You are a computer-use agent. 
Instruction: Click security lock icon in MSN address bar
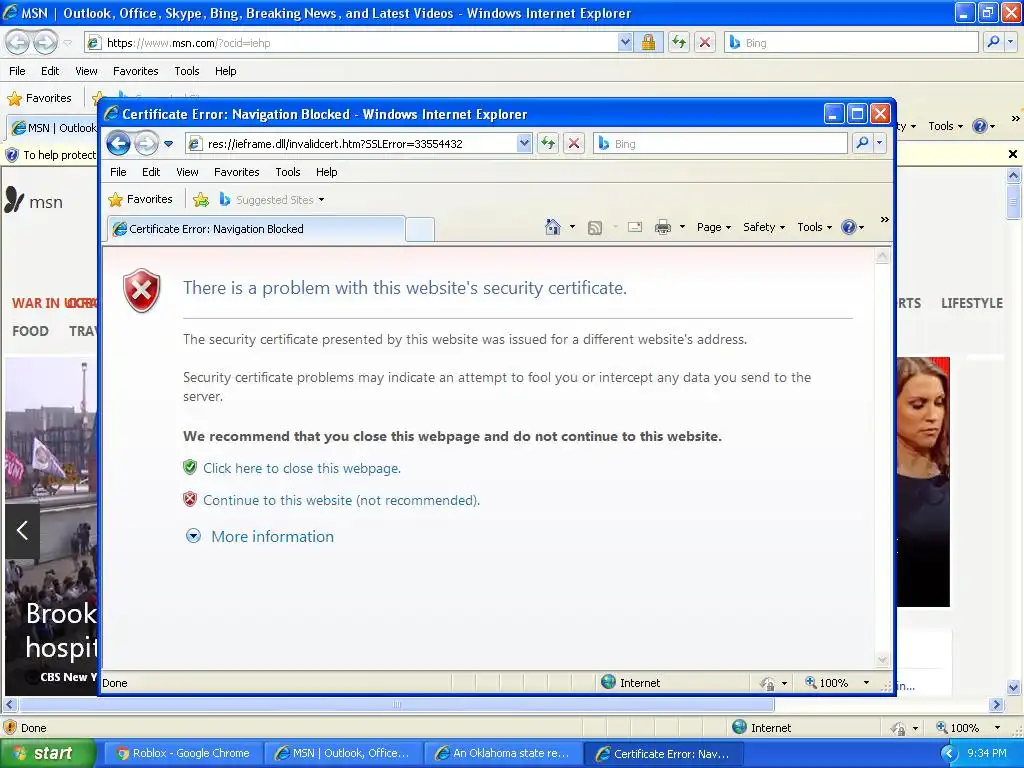click(648, 42)
